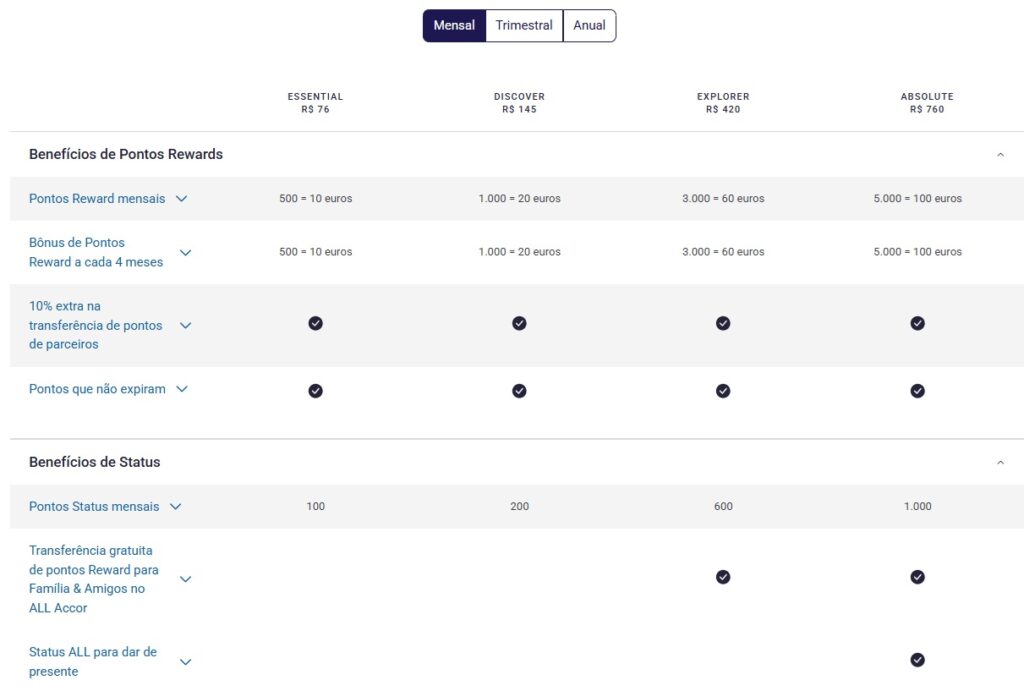Click Absolute checkmark for Status ALL presente

918,660
